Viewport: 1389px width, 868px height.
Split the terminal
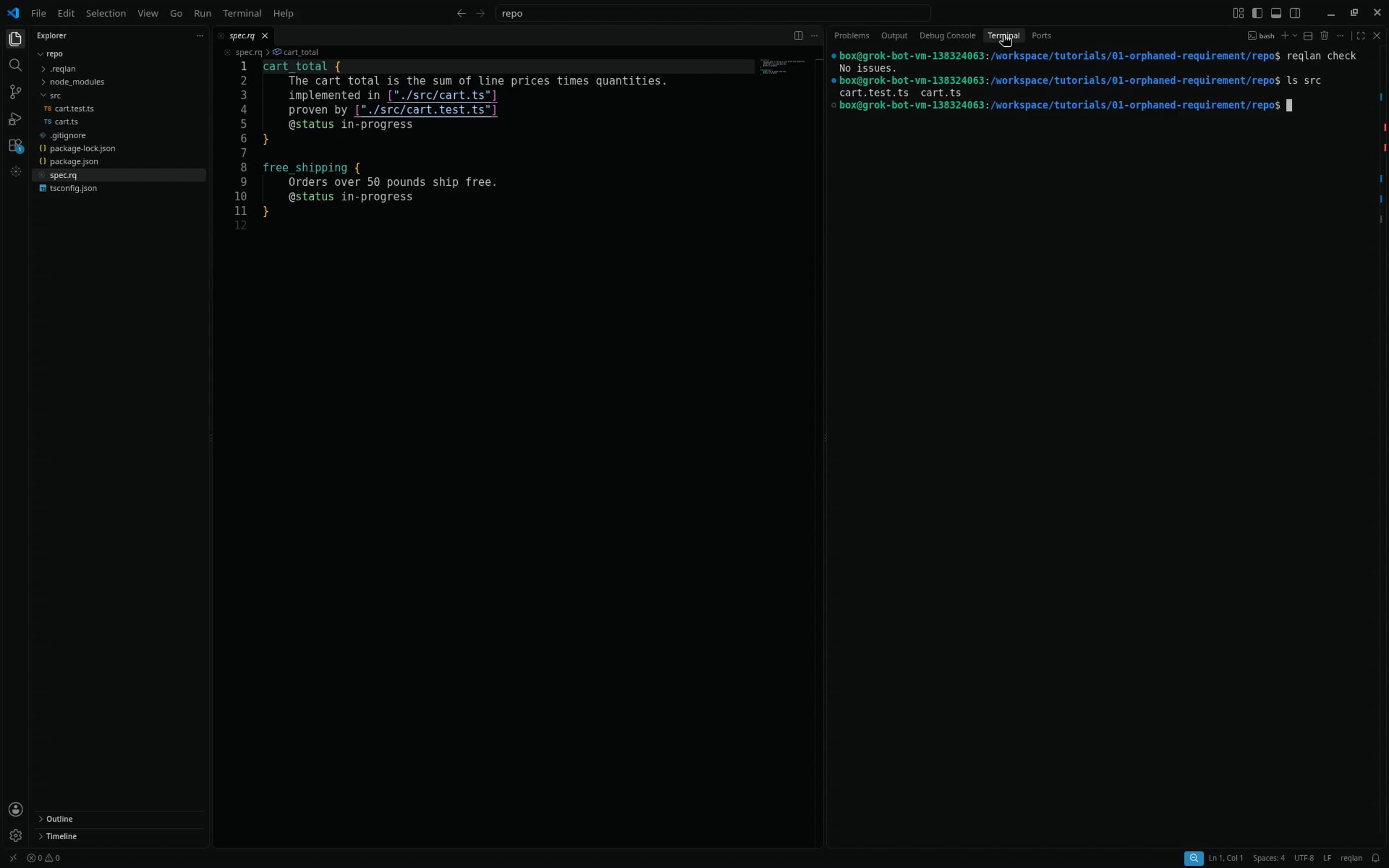pyautogui.click(x=1307, y=36)
